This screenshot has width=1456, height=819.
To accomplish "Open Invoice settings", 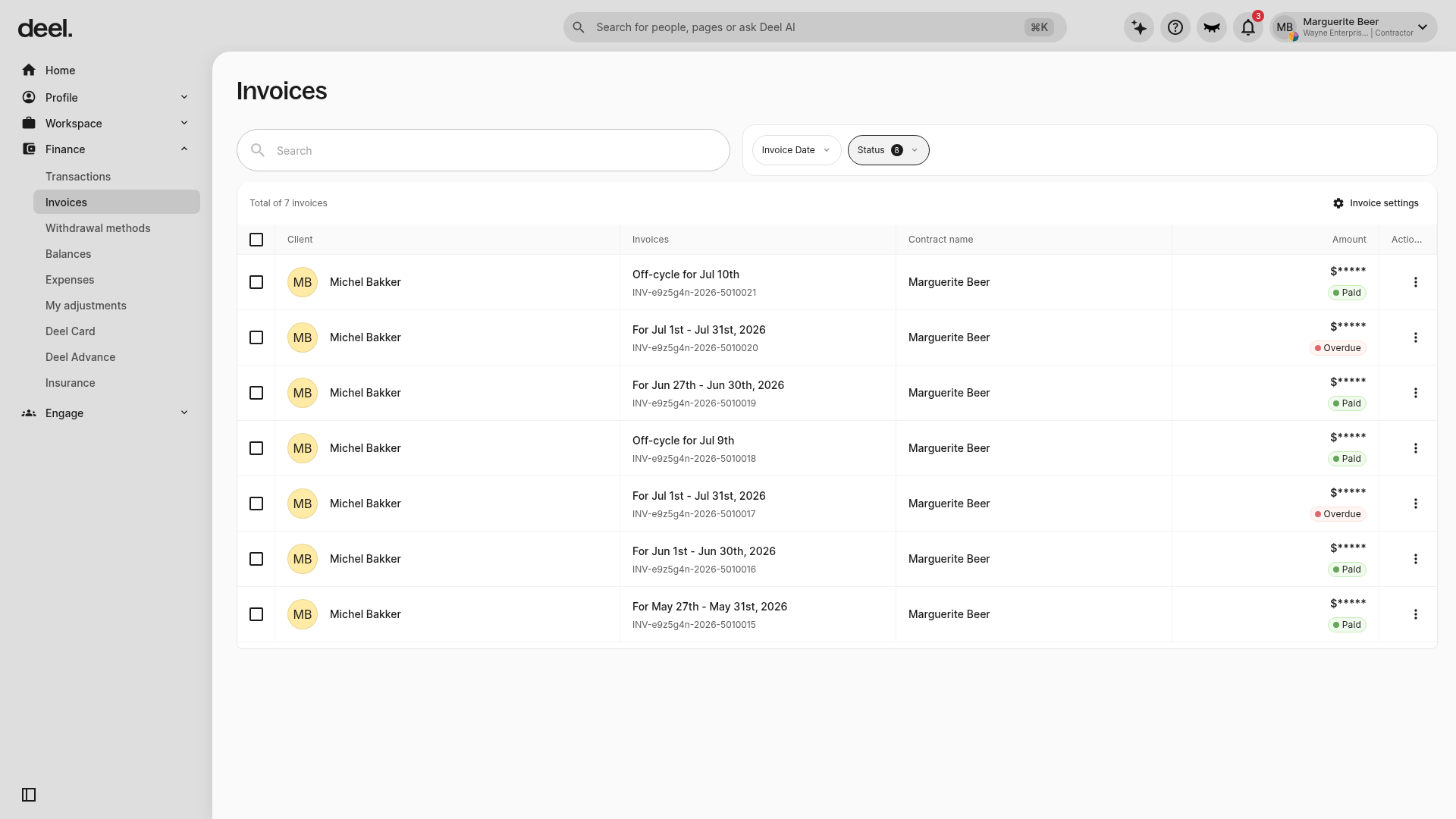I will click(1376, 203).
